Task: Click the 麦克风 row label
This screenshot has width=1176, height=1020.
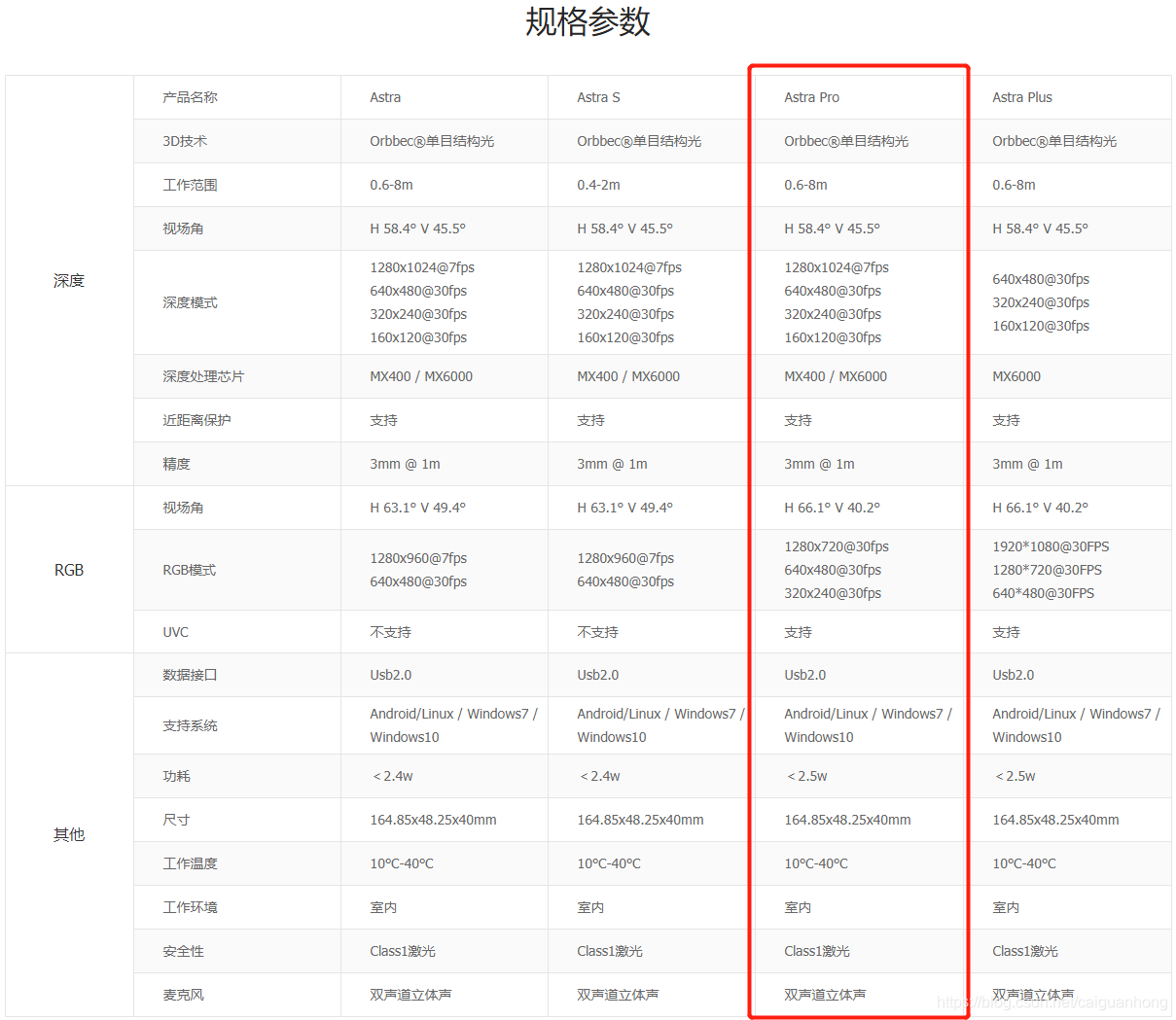Action: tap(183, 995)
